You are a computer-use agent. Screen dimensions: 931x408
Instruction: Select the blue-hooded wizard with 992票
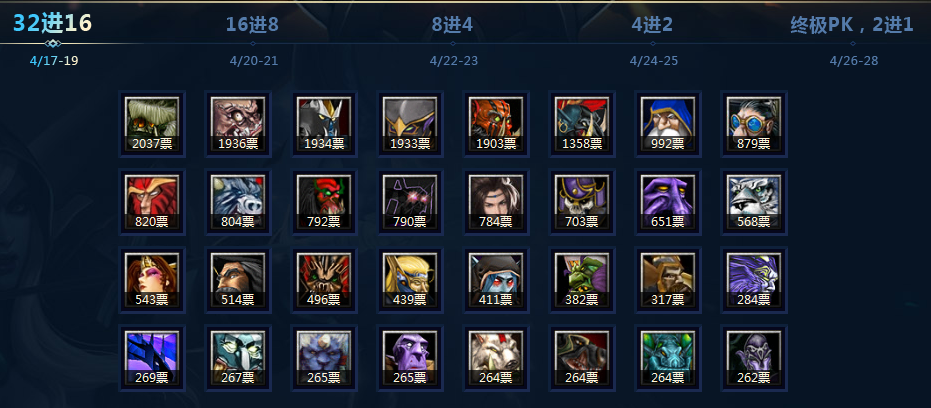click(668, 124)
